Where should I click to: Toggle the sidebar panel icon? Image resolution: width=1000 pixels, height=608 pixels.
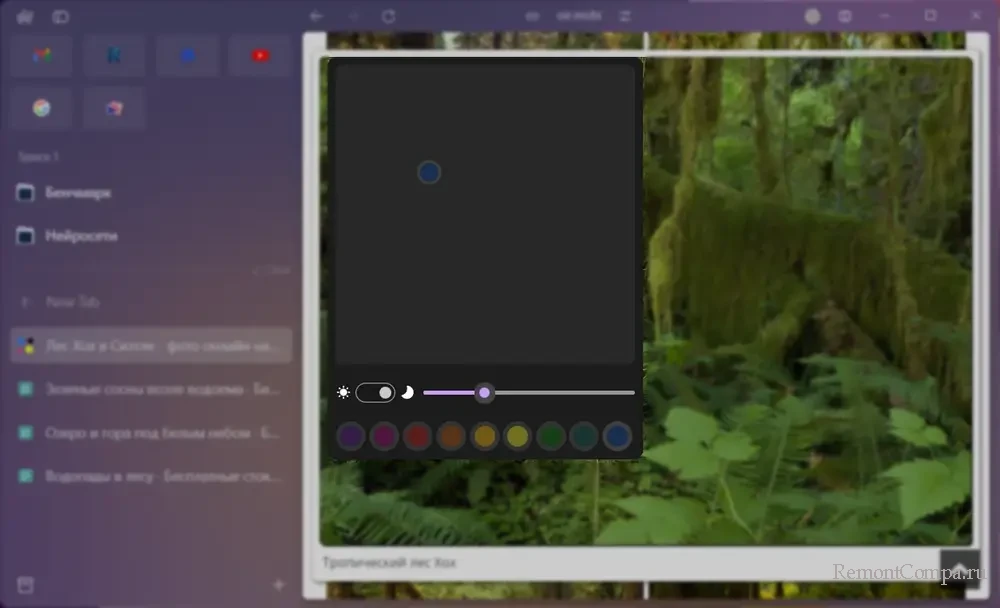(x=61, y=16)
